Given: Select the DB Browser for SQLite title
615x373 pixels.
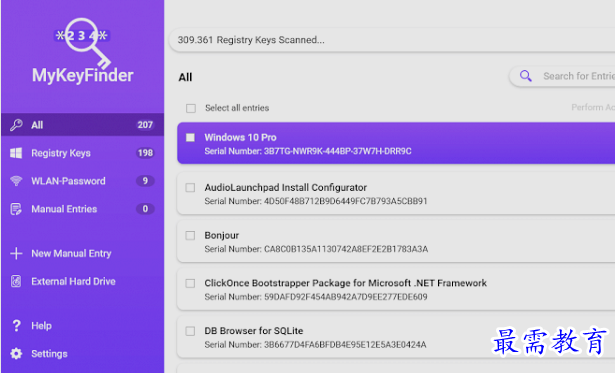Looking at the screenshot, I should [x=254, y=331].
